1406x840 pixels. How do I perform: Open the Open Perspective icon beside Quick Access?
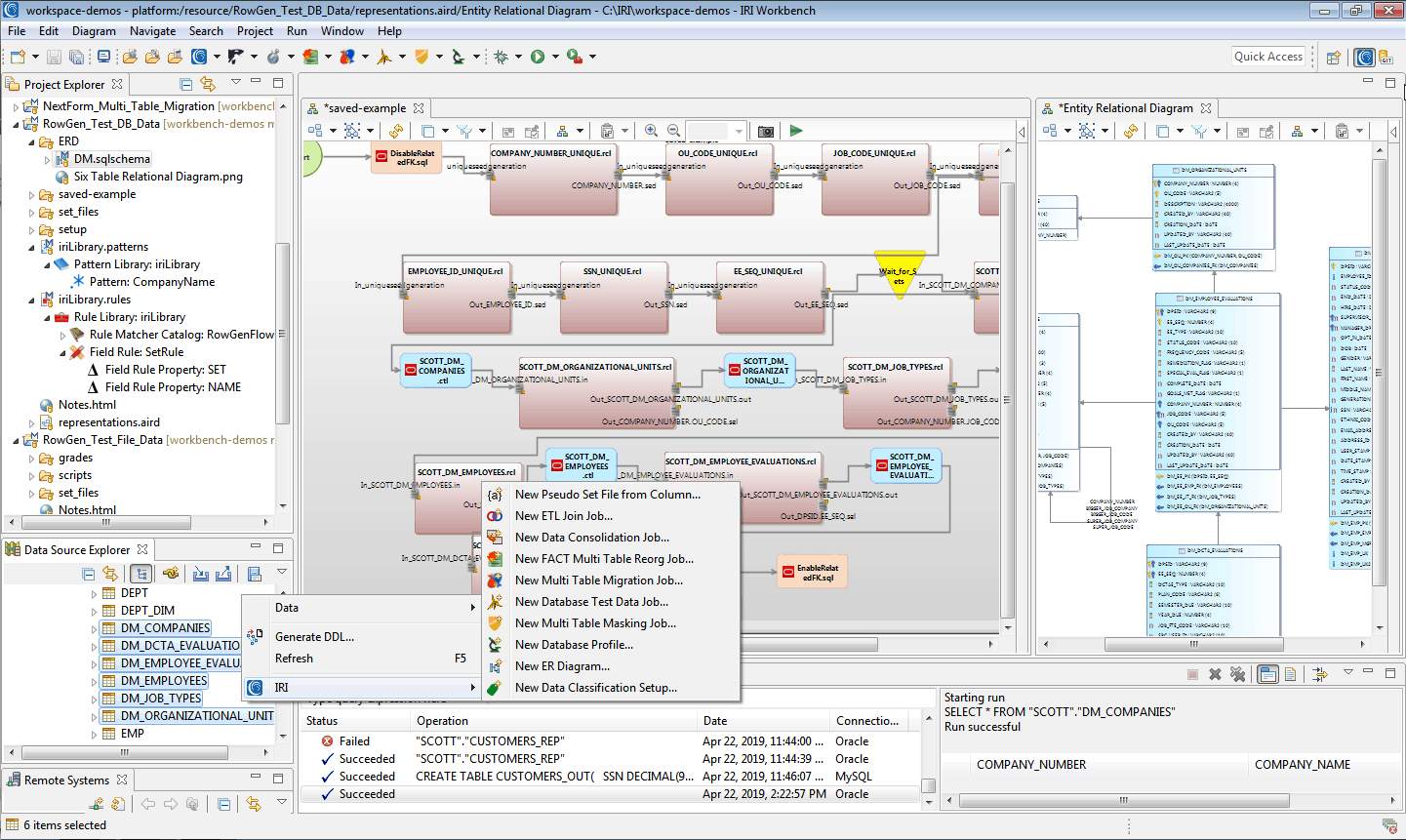coord(1333,57)
